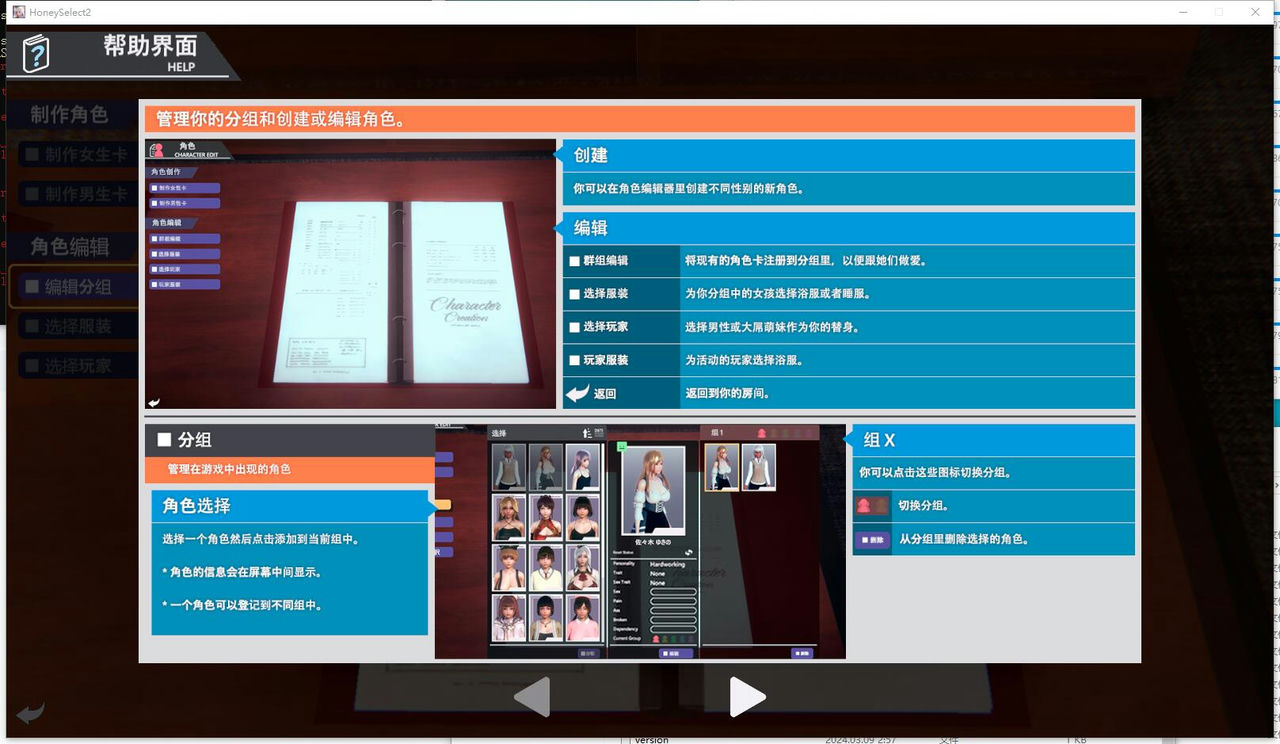
Task: Click the back arrow at bottom-left corner
Action: coord(28,713)
